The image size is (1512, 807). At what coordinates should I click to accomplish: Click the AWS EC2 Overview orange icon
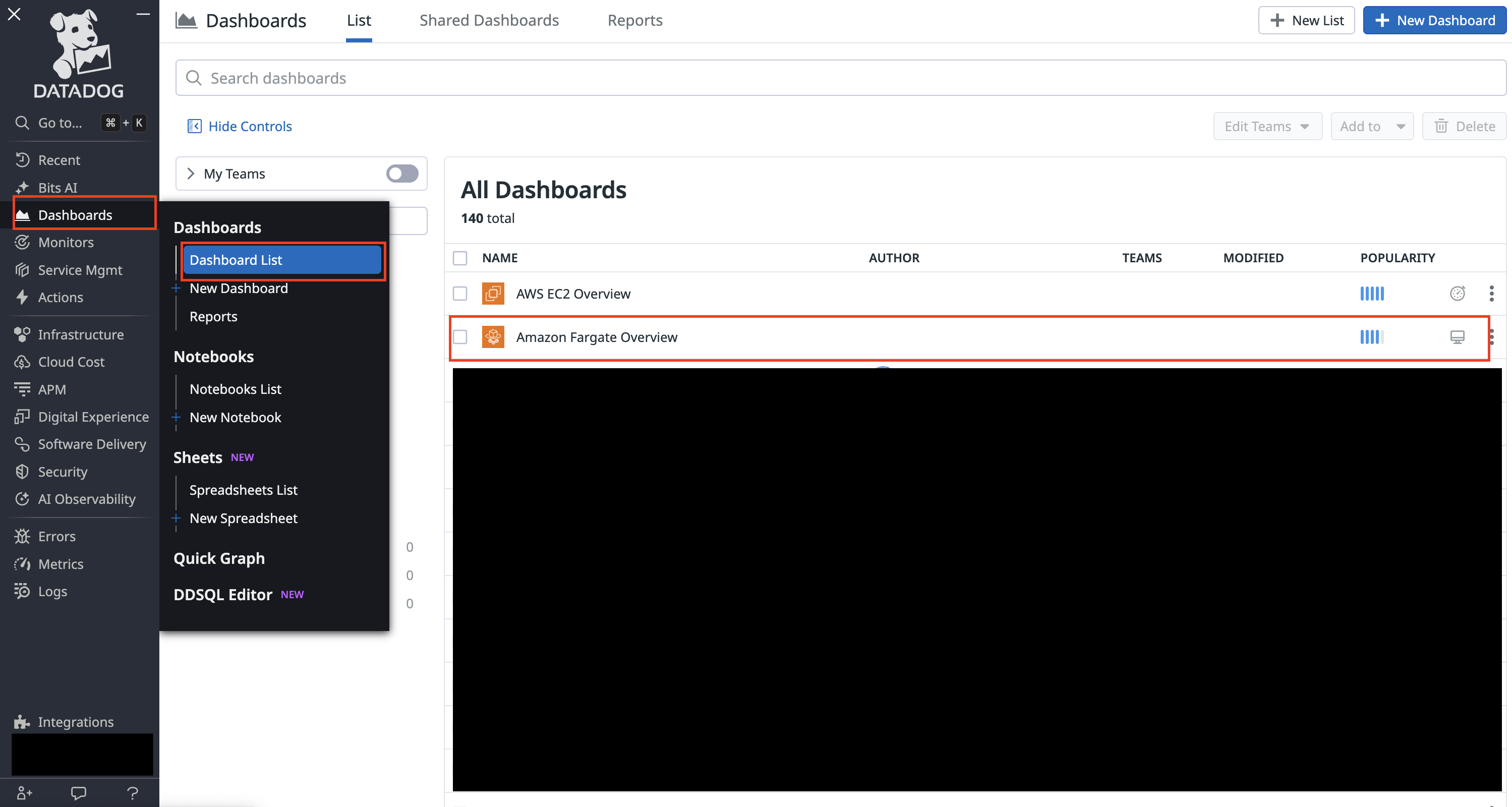(492, 294)
